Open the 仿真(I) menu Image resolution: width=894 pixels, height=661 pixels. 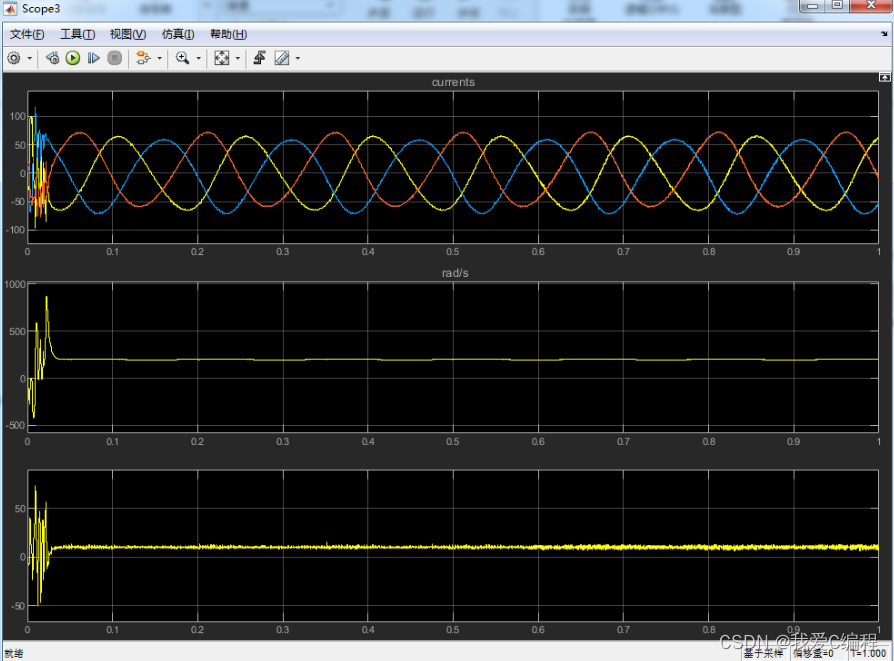pyautogui.click(x=179, y=34)
